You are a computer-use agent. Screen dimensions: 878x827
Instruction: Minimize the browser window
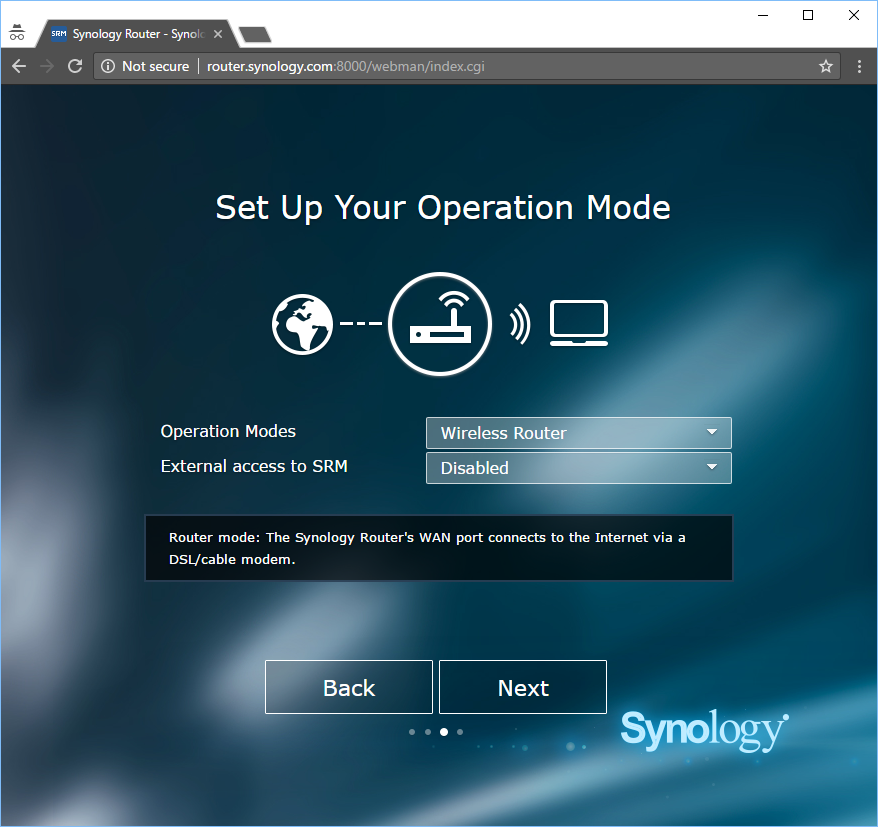point(763,15)
